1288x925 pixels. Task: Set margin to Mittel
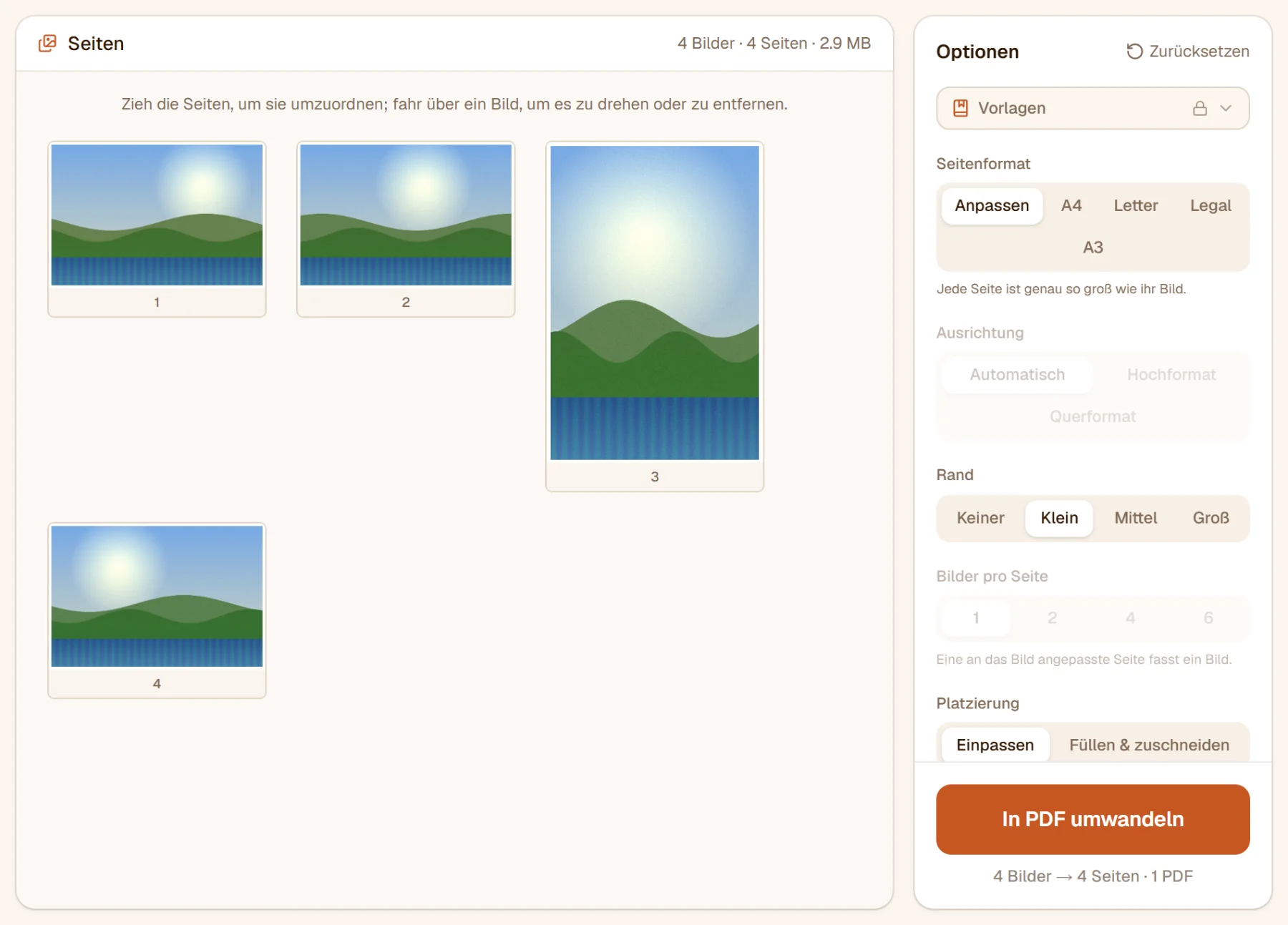coord(1136,518)
